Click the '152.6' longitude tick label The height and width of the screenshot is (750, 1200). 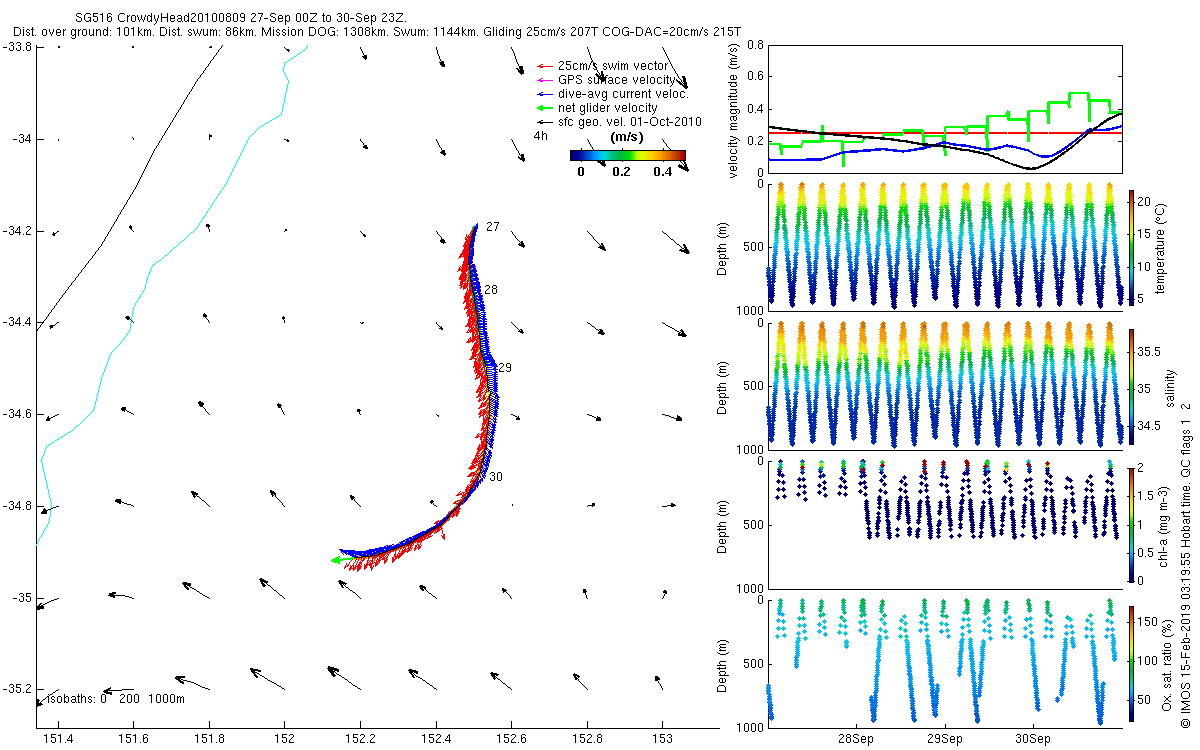(x=511, y=739)
